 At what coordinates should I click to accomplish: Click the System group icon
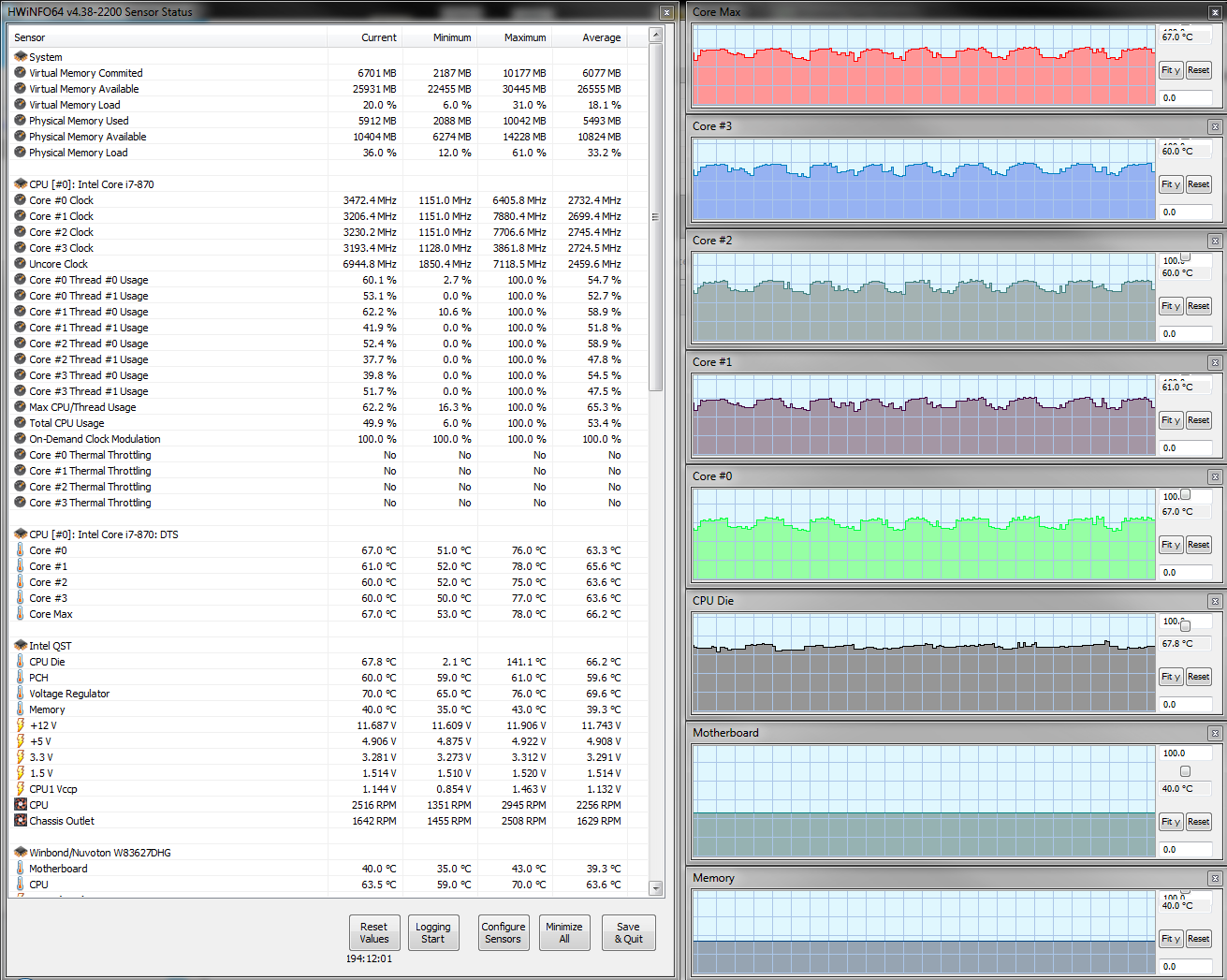coord(21,57)
